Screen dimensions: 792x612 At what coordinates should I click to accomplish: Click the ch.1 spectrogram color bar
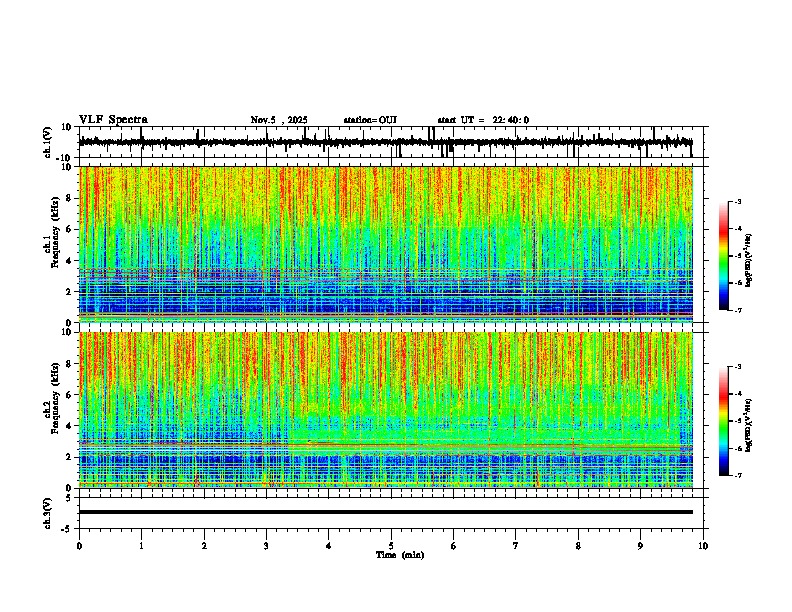(724, 256)
